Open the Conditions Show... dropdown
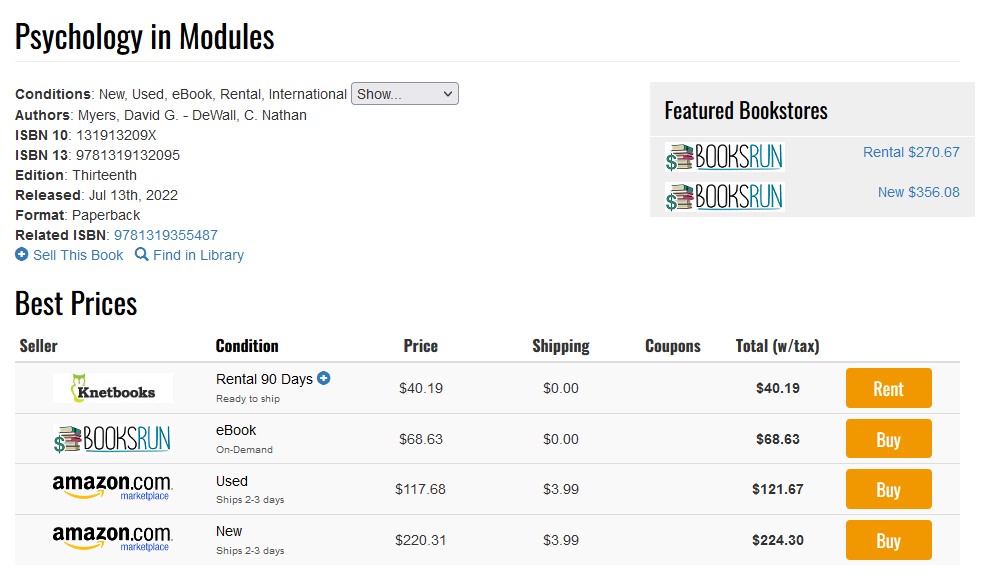This screenshot has height=579, width=981. (x=405, y=94)
